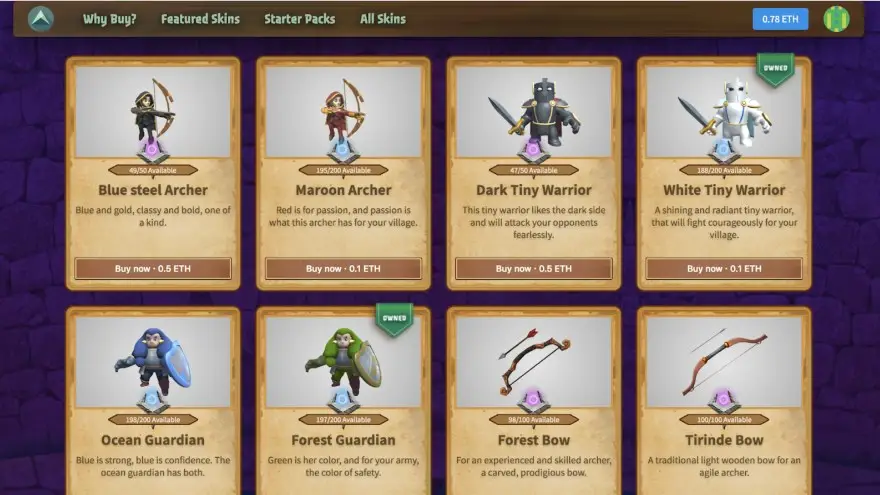Click the OWNED badge on White Tiny Warrior
The width and height of the screenshot is (880, 495).
tap(775, 69)
